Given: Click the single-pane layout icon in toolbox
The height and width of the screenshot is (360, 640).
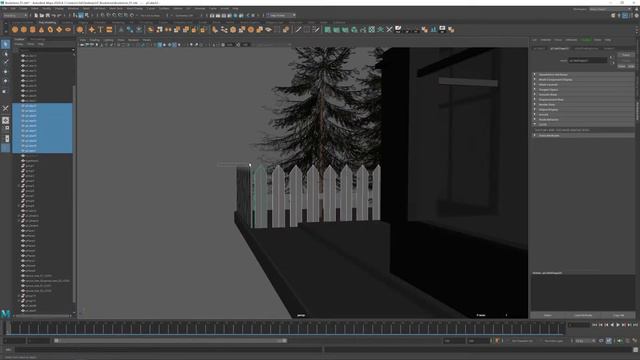Looking at the screenshot, I should 5,120.
